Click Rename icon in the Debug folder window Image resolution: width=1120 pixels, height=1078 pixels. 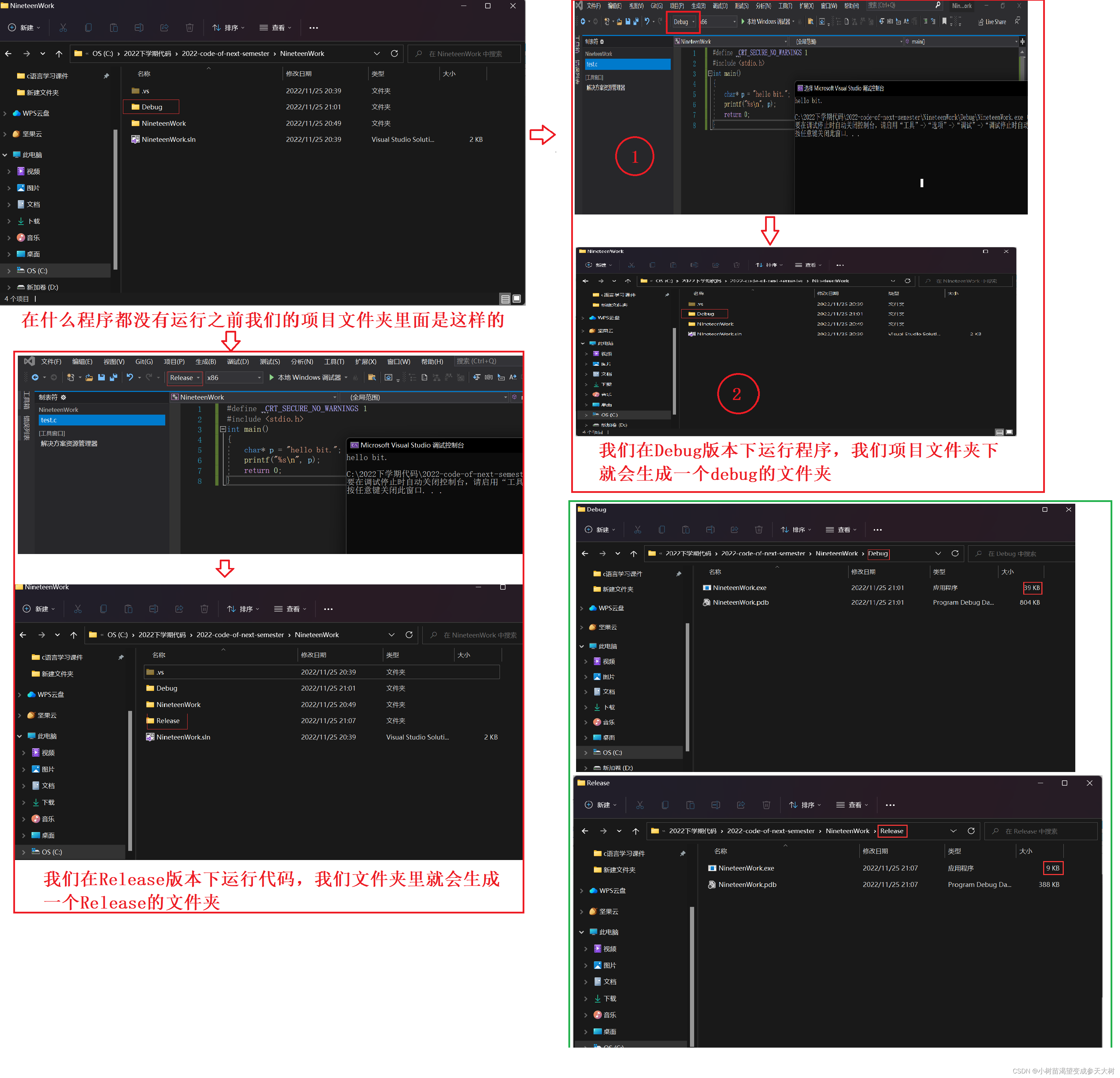click(710, 530)
